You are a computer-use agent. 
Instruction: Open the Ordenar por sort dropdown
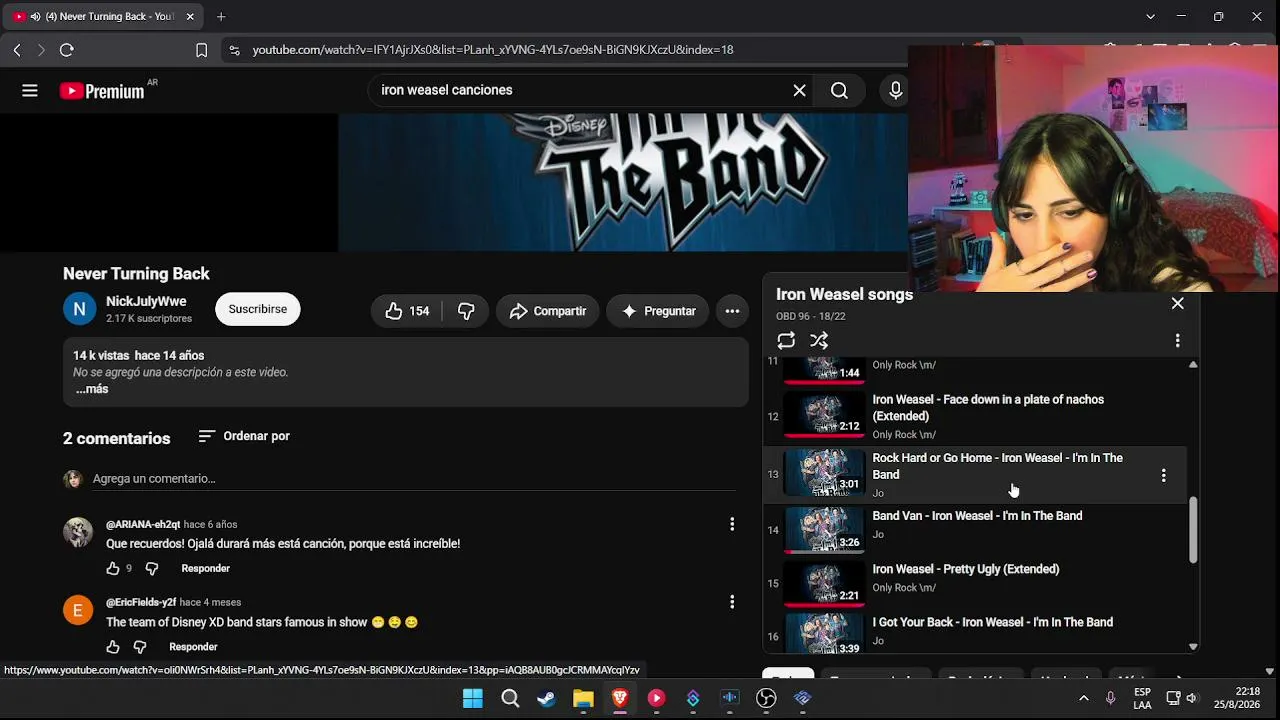point(244,436)
